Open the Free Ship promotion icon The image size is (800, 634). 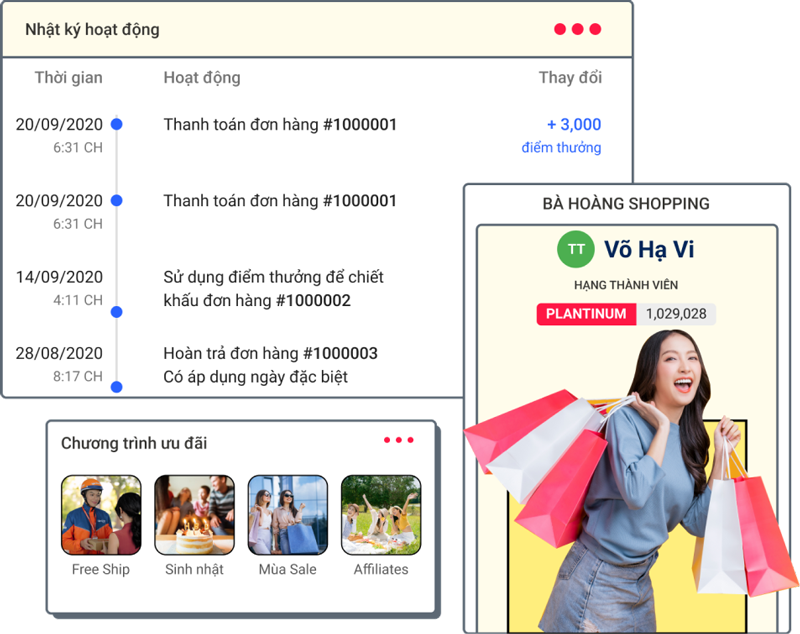click(x=101, y=515)
